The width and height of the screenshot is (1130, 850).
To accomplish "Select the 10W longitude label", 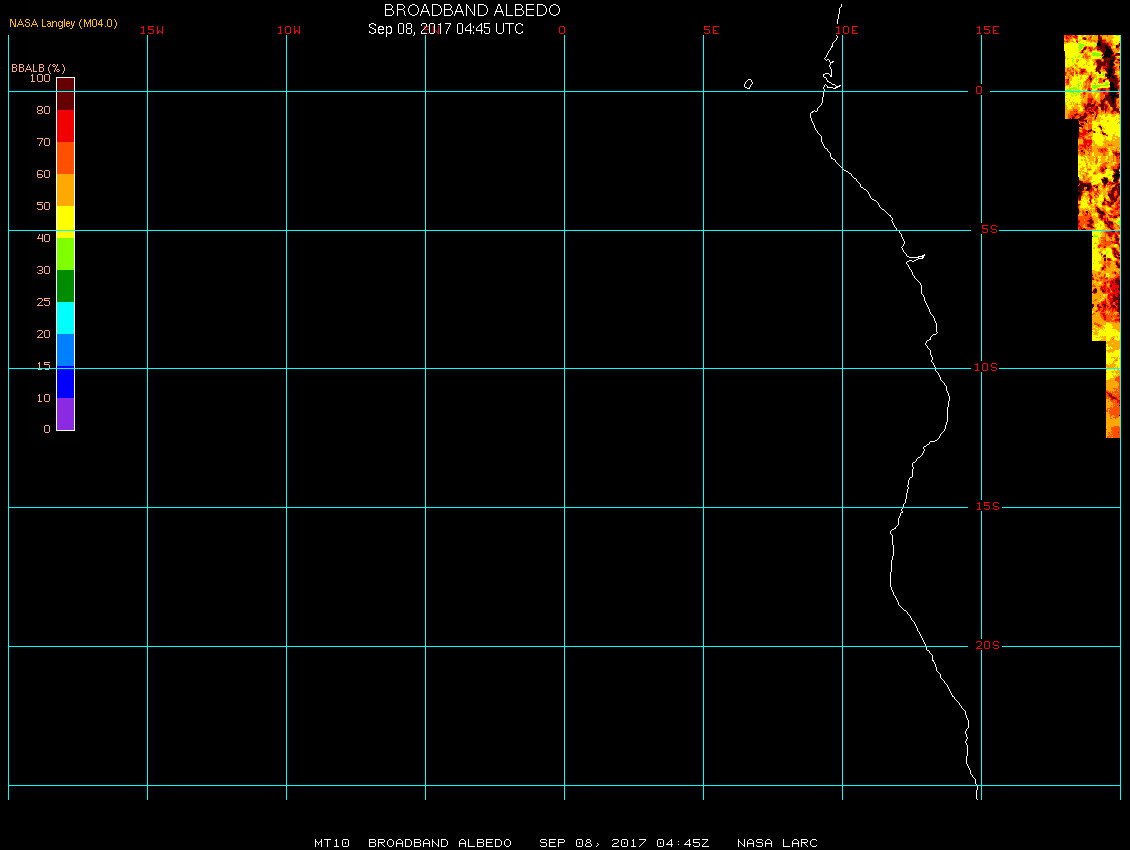I will point(289,30).
